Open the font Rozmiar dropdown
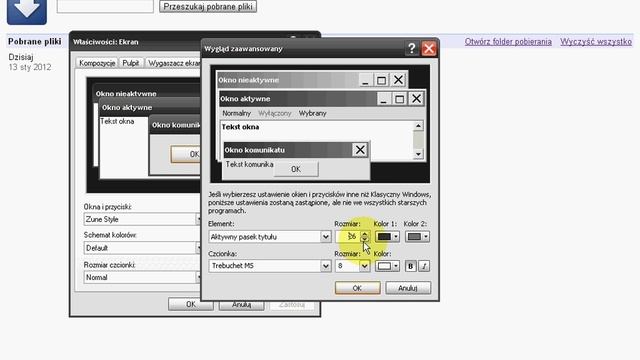This screenshot has width=640, height=360. 364,267
